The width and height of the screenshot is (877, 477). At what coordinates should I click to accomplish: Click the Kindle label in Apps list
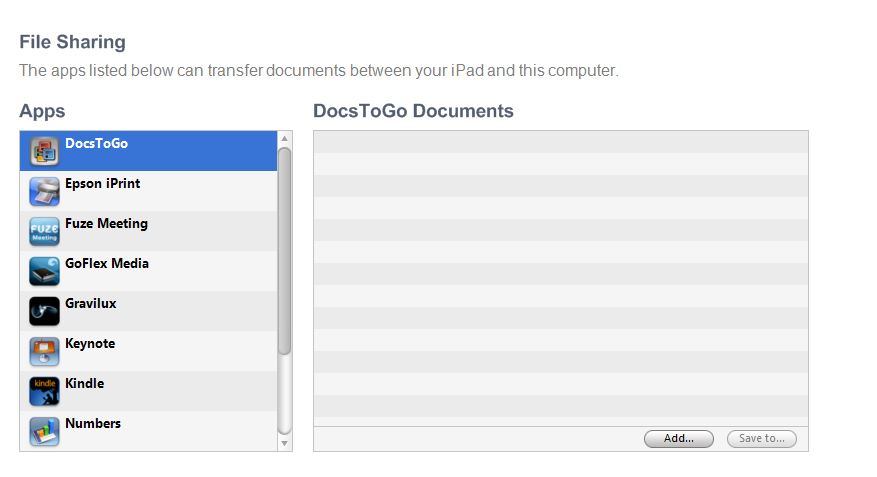pyautogui.click(x=84, y=383)
